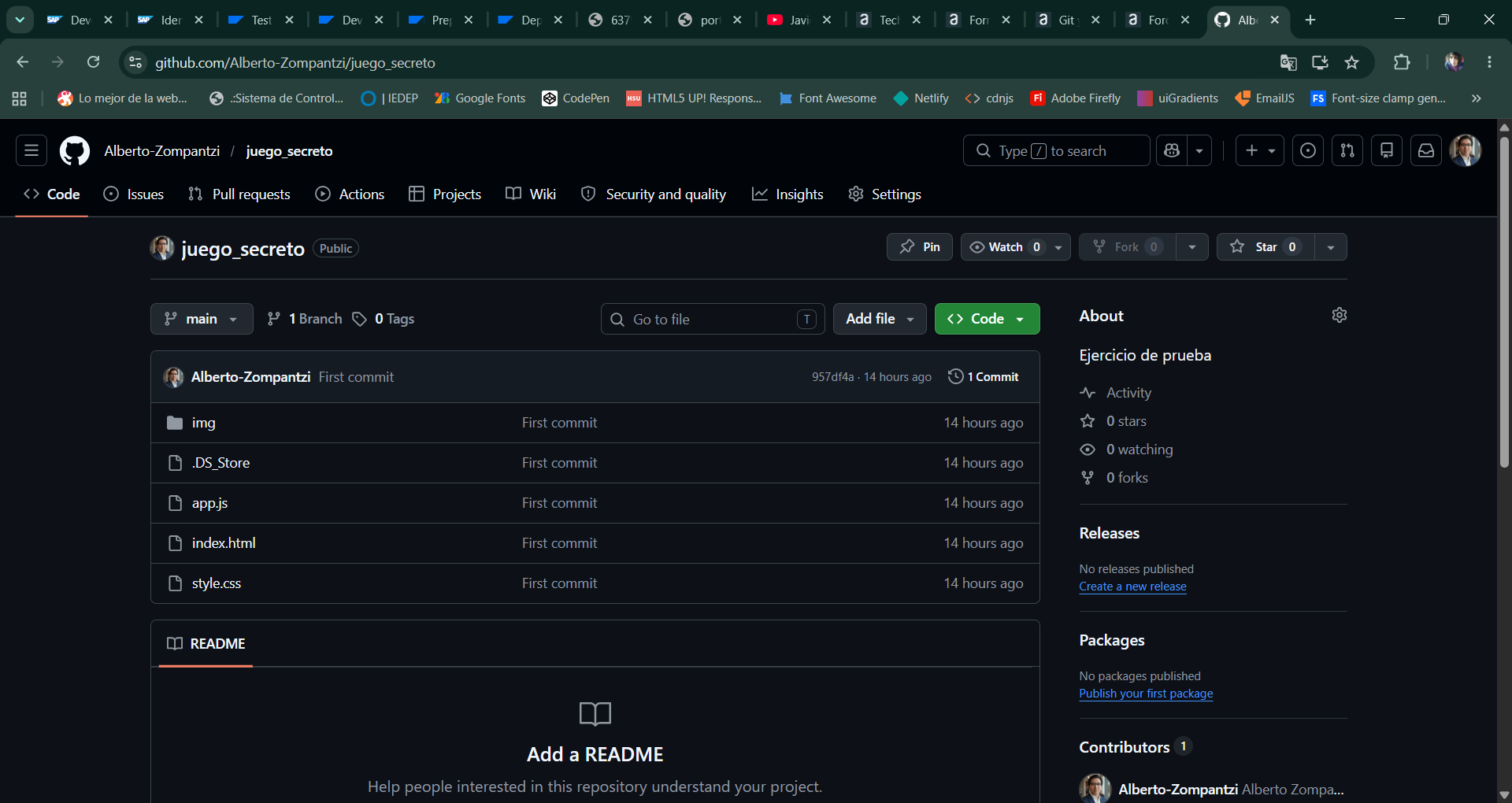Open the GitHub navigation hamburger menu

click(31, 150)
